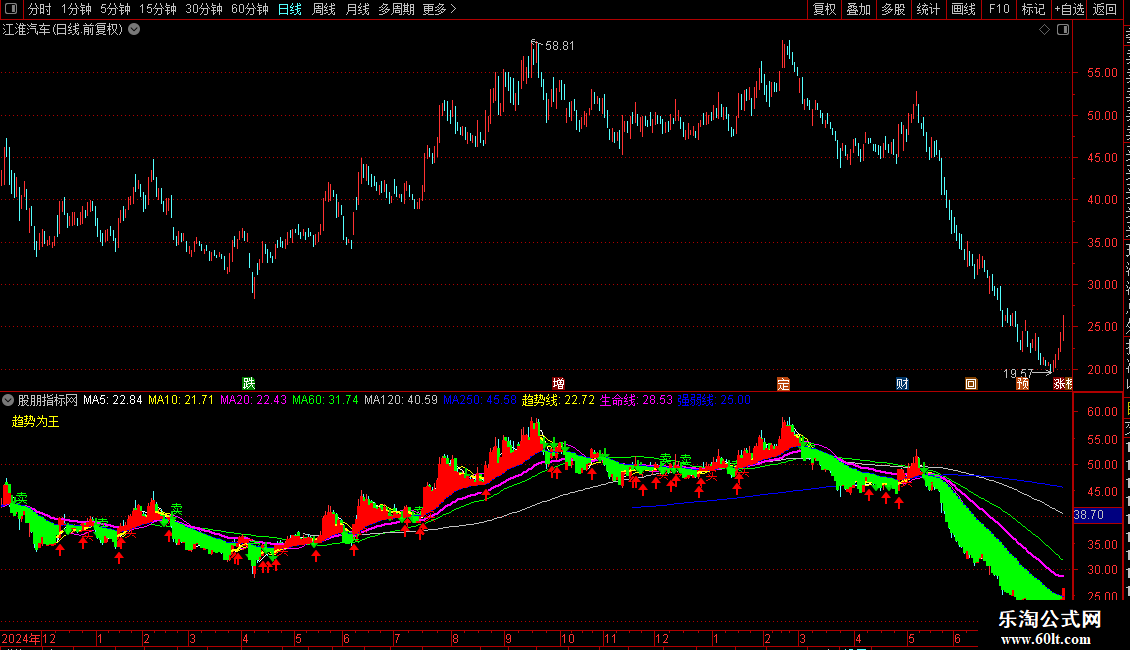Screen dimensions: 1130x650
Task: Click the MA20: 22.43 indicator value
Action: click(x=253, y=400)
